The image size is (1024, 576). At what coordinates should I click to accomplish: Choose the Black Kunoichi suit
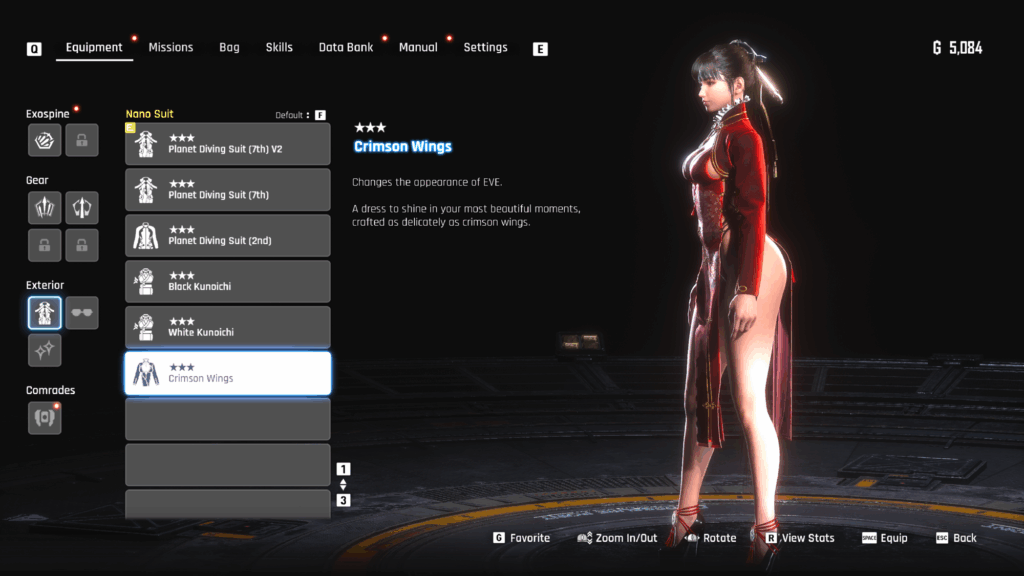coord(227,281)
